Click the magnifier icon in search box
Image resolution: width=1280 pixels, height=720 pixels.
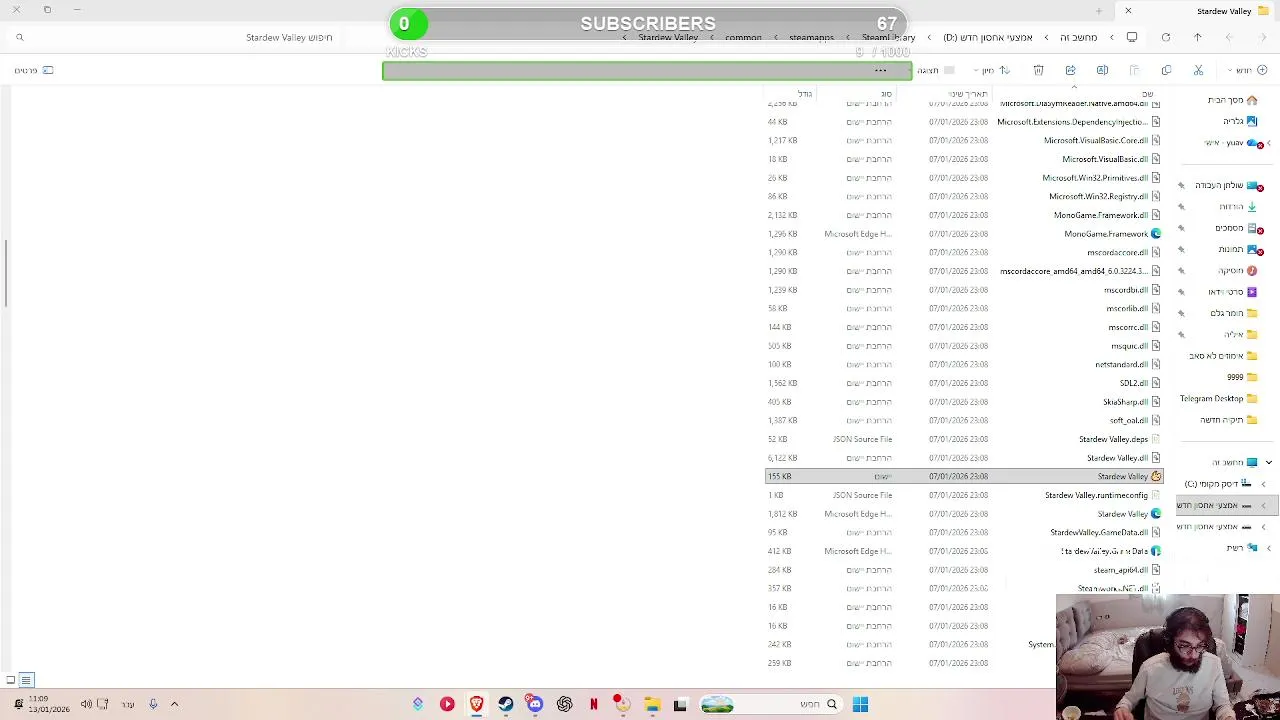pos(19,37)
